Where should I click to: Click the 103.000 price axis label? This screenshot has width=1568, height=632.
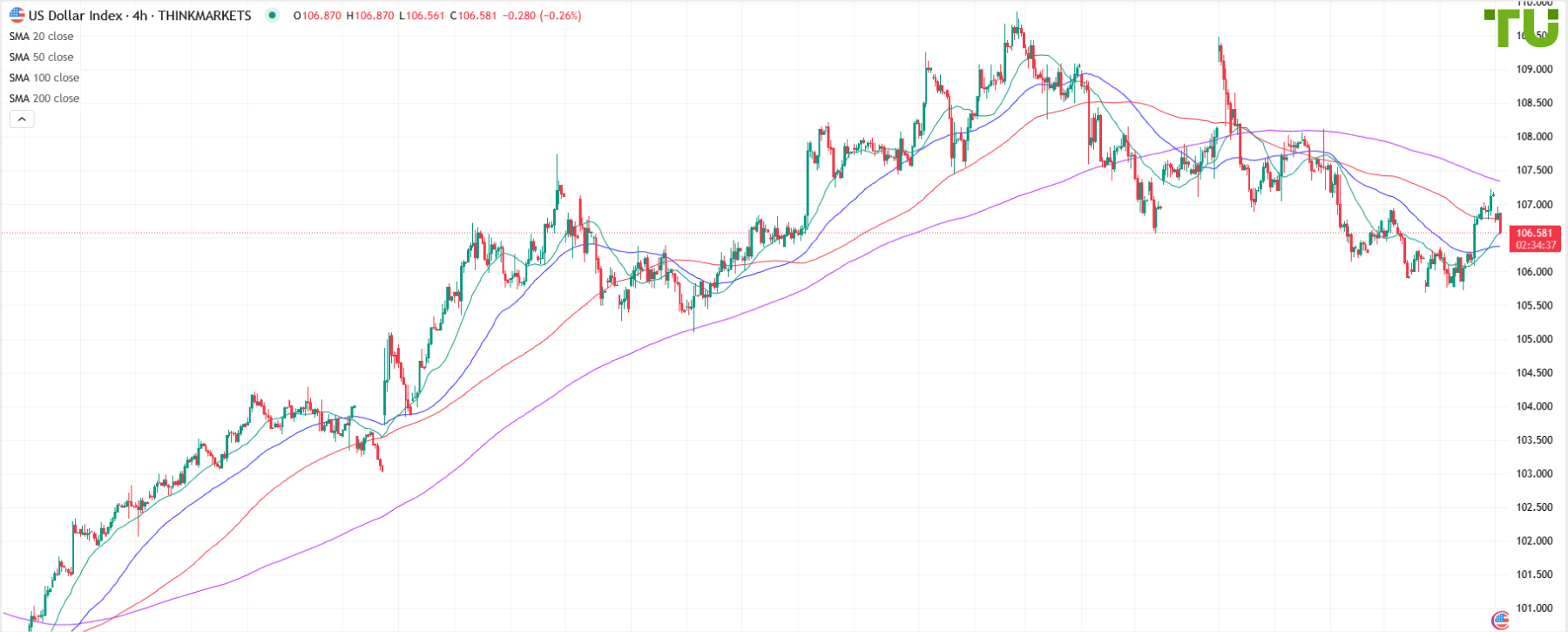pyautogui.click(x=1534, y=474)
